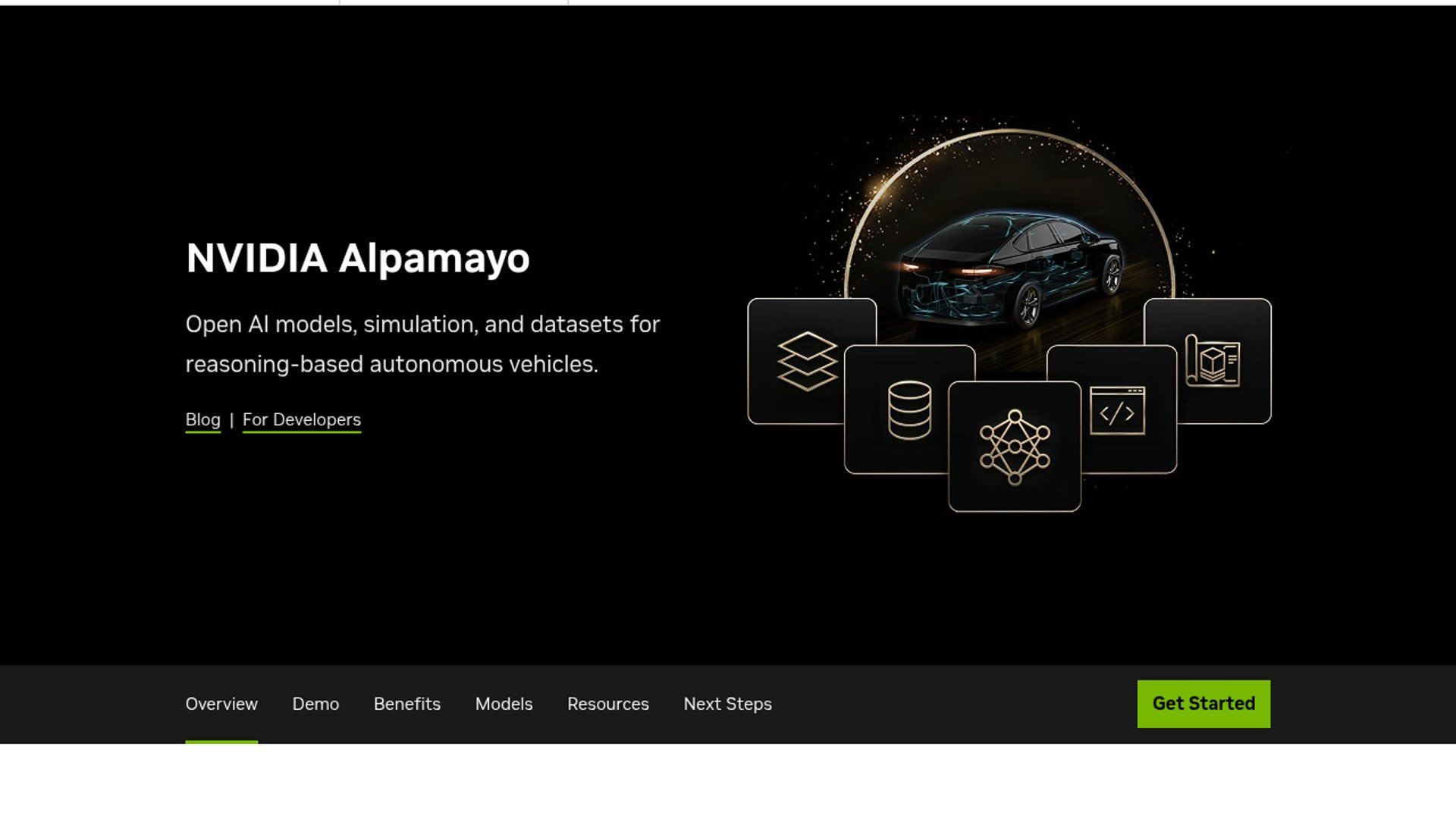
Task: Click the green underline below Overview
Action: tap(221, 742)
